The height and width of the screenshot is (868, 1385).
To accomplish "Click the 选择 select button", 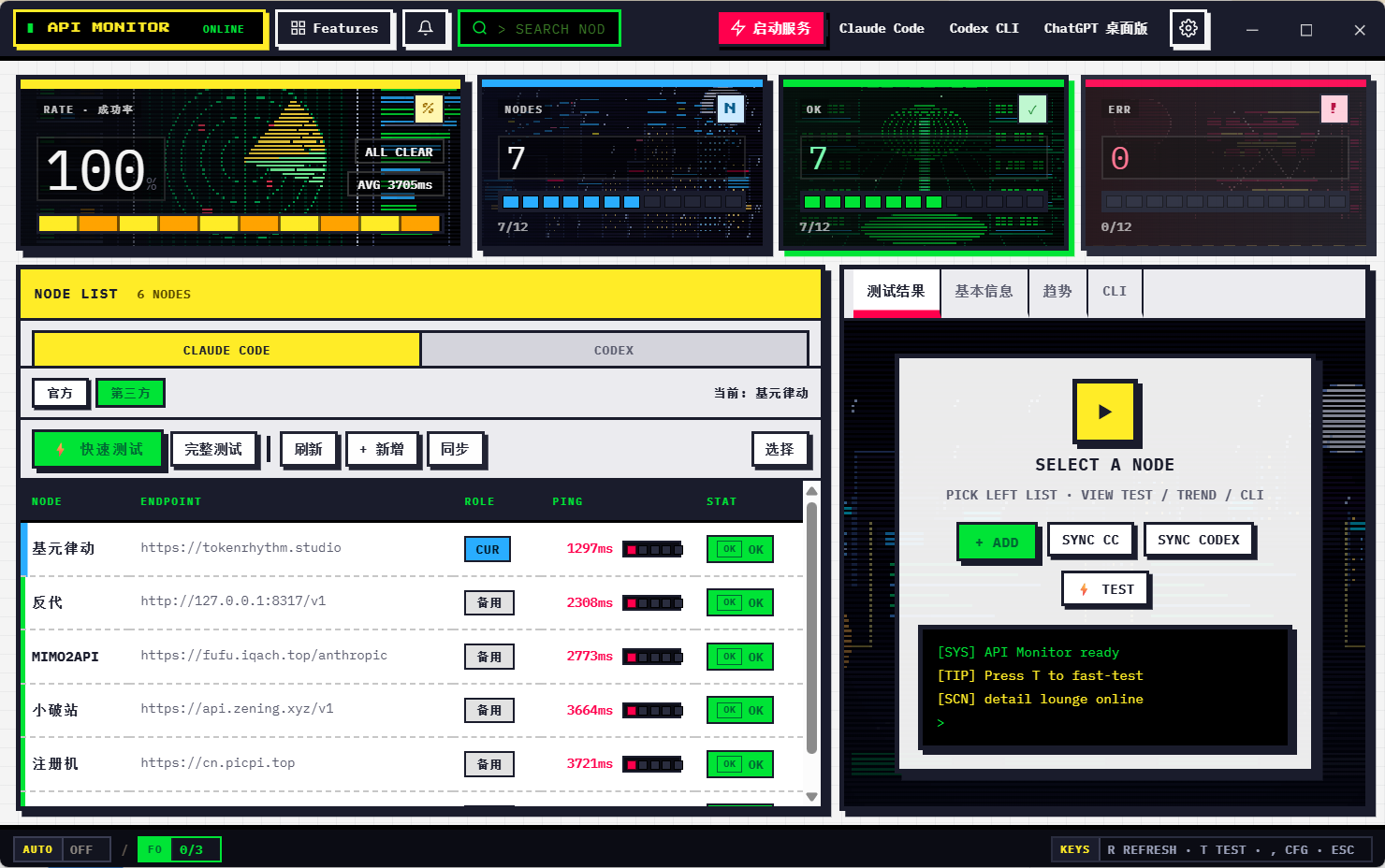I will (x=780, y=449).
